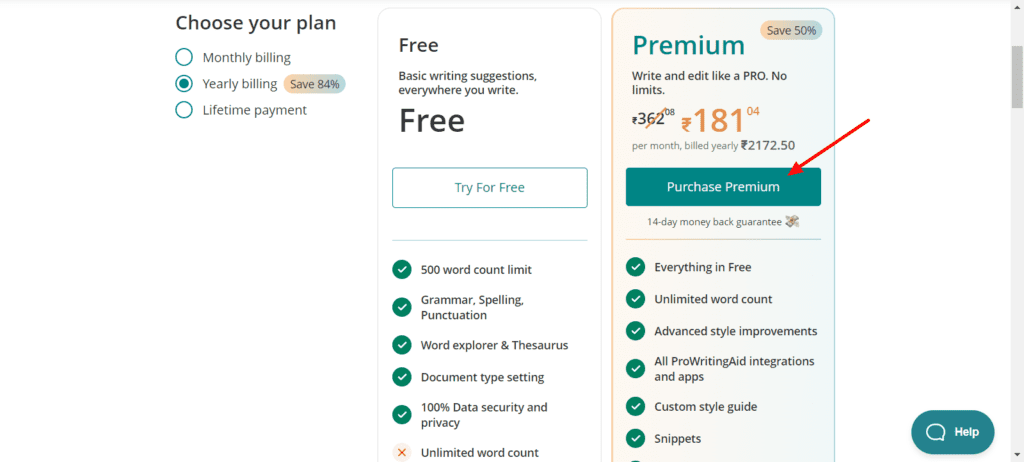Choose the Lifetime payment radio option
Viewport: 1024px width, 462px height.
click(184, 110)
